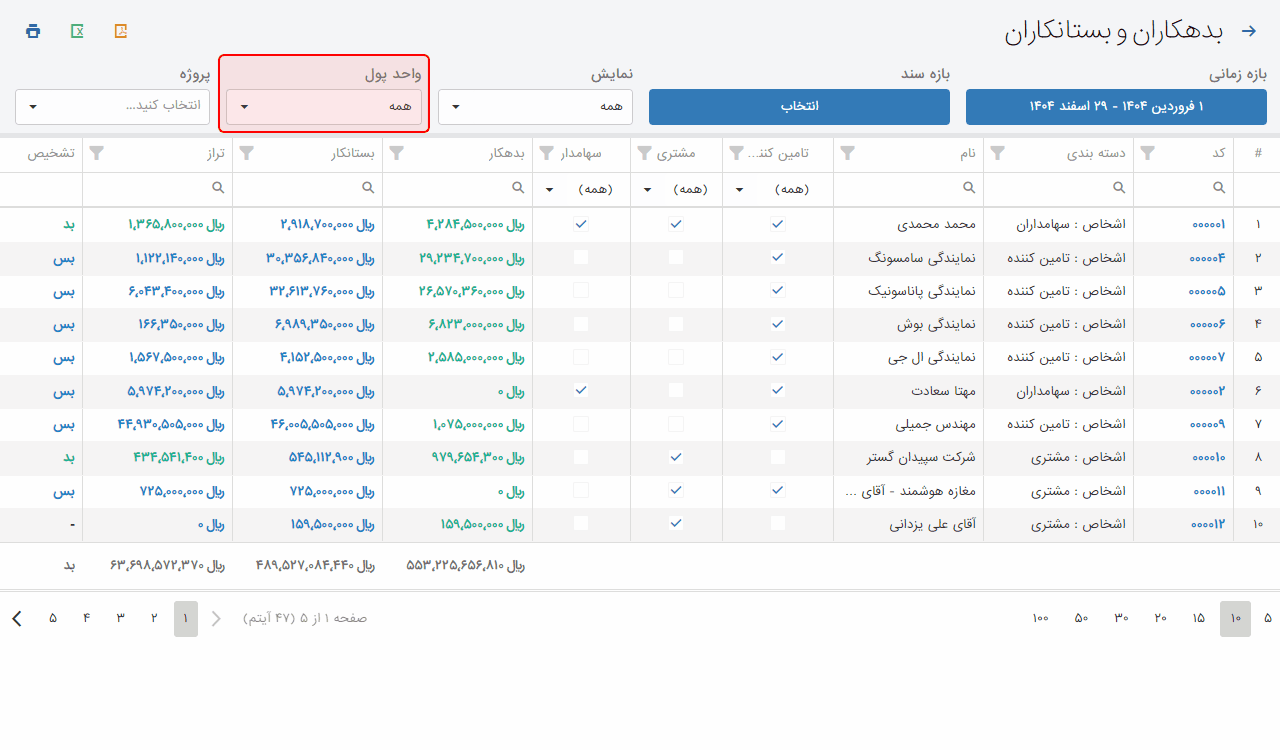Open the واحد پول dropdown

pyautogui.click(x=324, y=107)
